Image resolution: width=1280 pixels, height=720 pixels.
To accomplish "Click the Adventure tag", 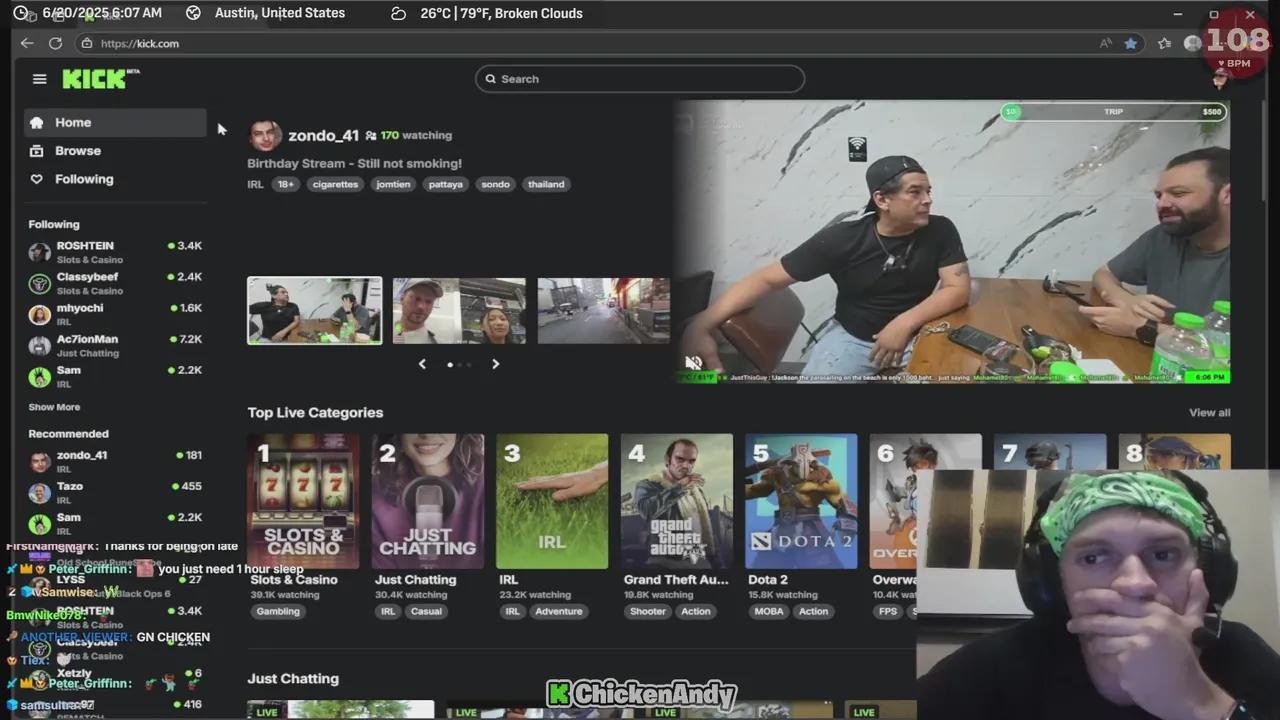I will coord(558,611).
